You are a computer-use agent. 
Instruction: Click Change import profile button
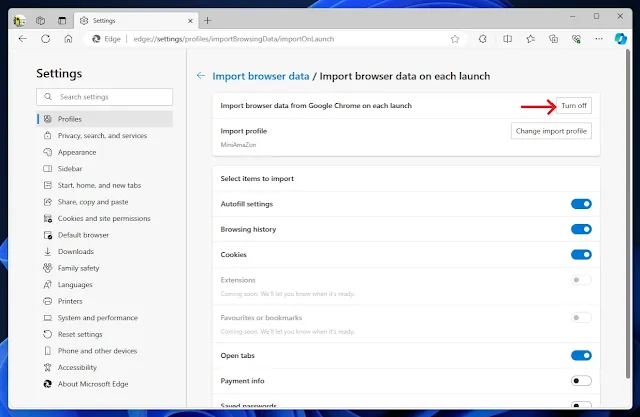tap(551, 131)
